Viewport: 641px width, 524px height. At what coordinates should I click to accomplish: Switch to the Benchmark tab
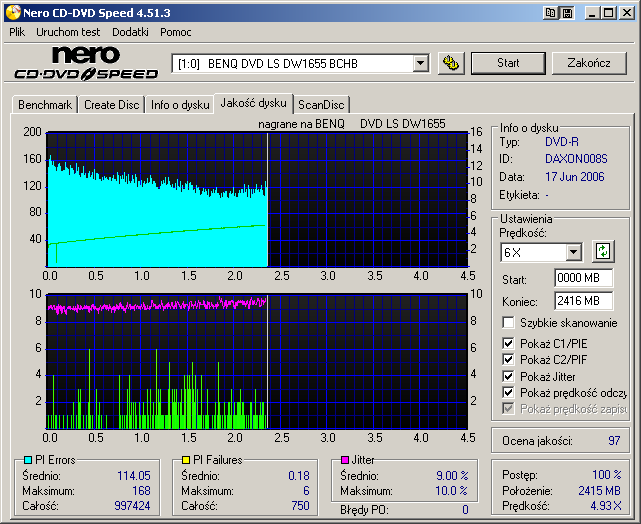click(x=45, y=105)
